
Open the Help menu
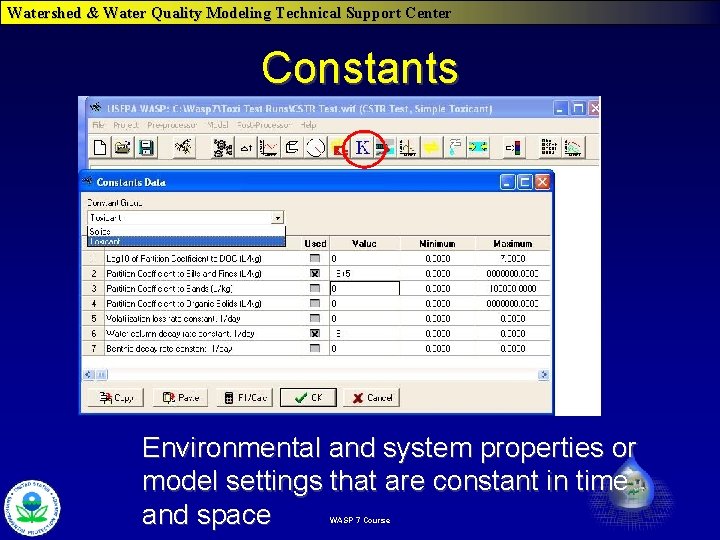pos(309,124)
